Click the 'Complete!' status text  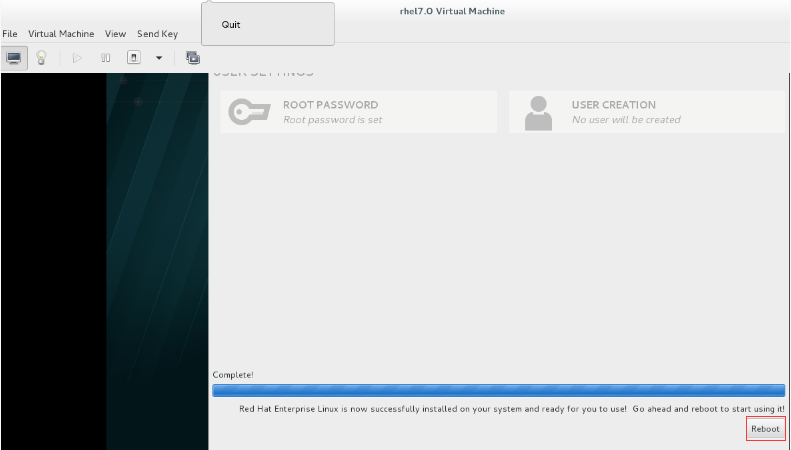pos(233,375)
